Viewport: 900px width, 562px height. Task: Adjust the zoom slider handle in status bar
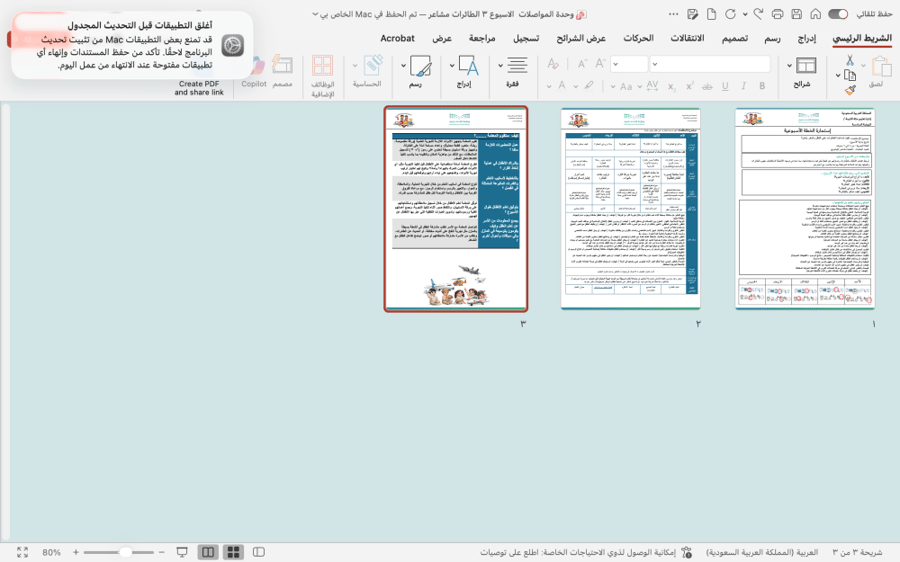125,552
